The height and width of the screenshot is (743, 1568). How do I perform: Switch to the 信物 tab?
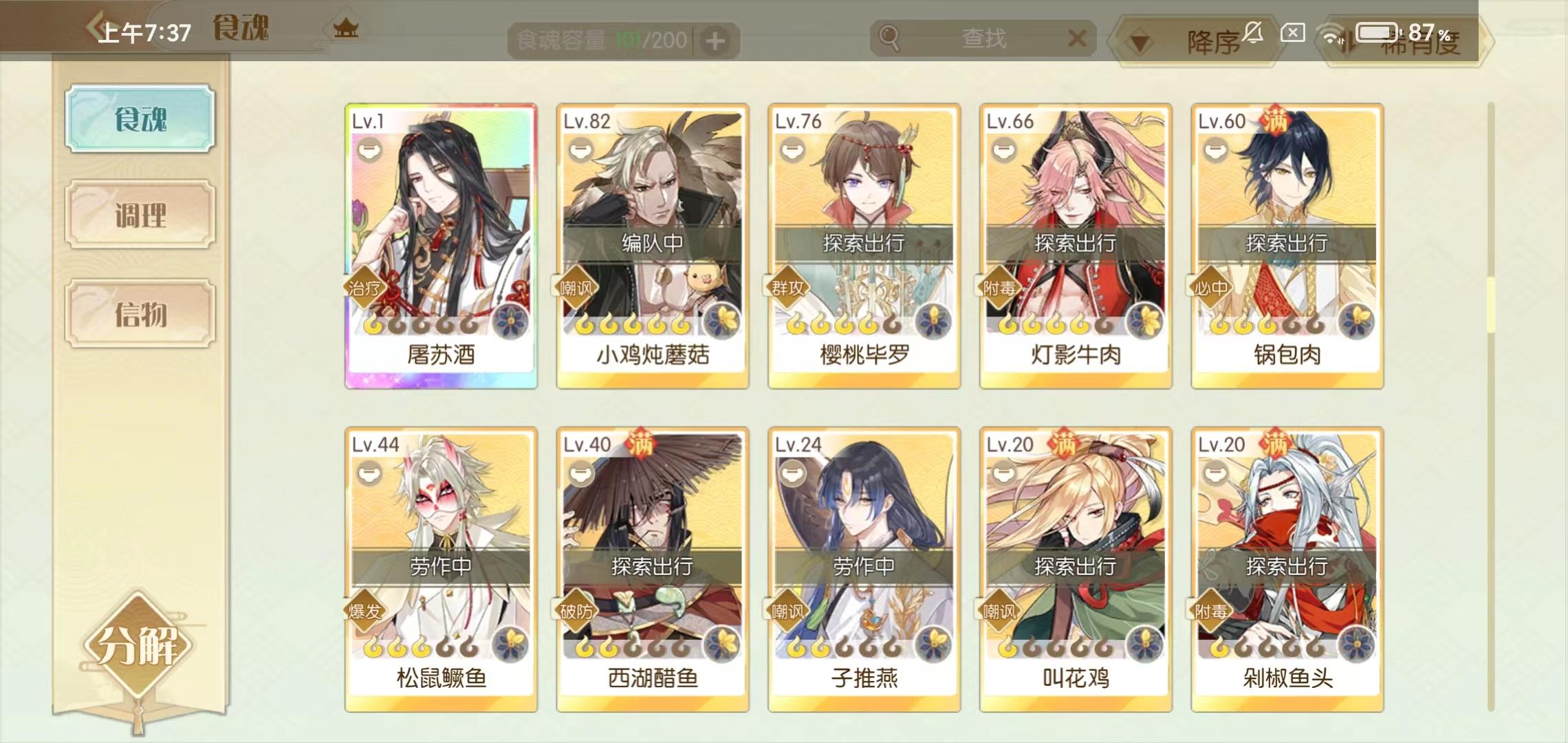(x=140, y=314)
